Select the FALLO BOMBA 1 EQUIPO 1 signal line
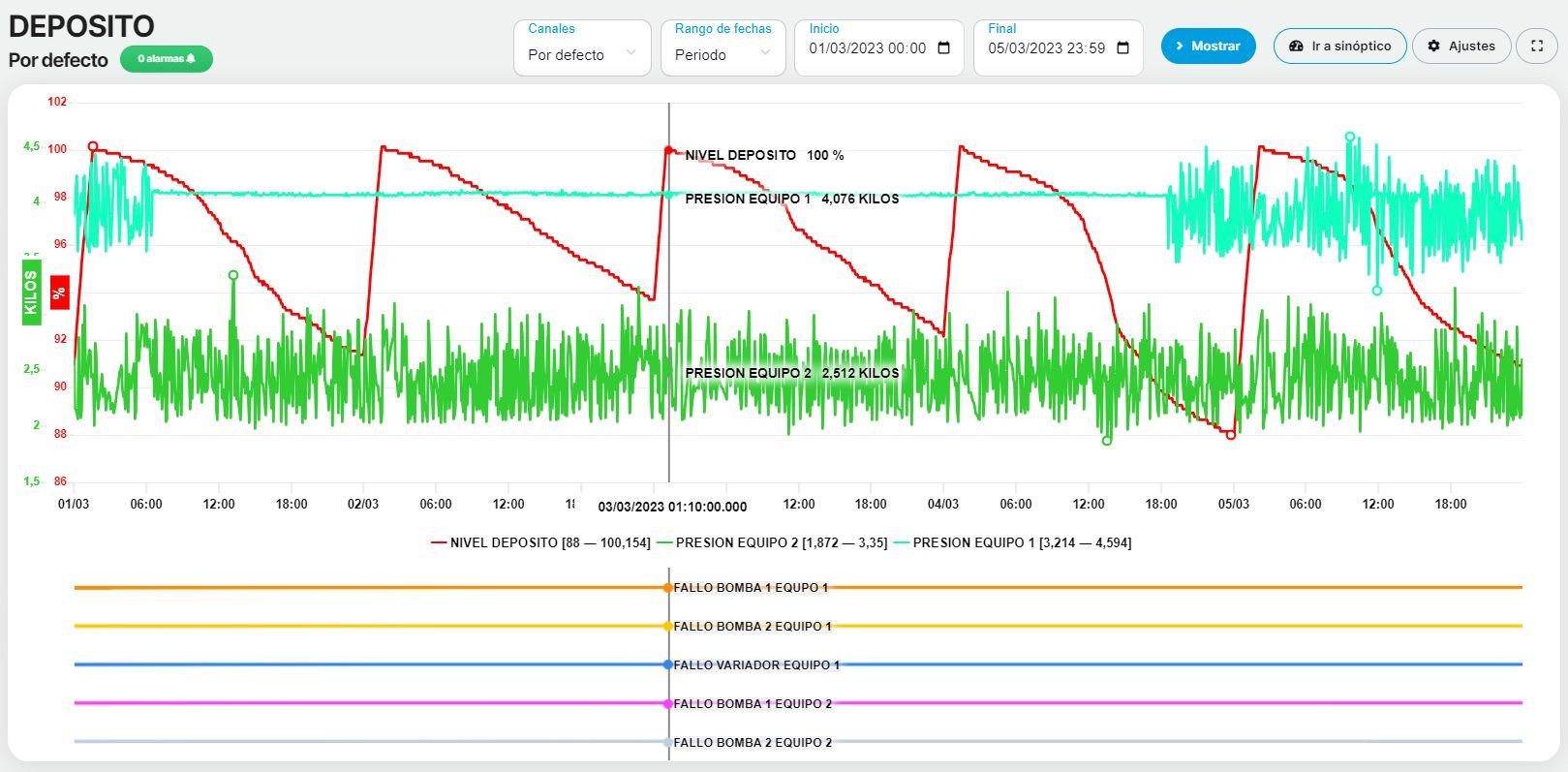Image resolution: width=1568 pixels, height=772 pixels. (798, 587)
